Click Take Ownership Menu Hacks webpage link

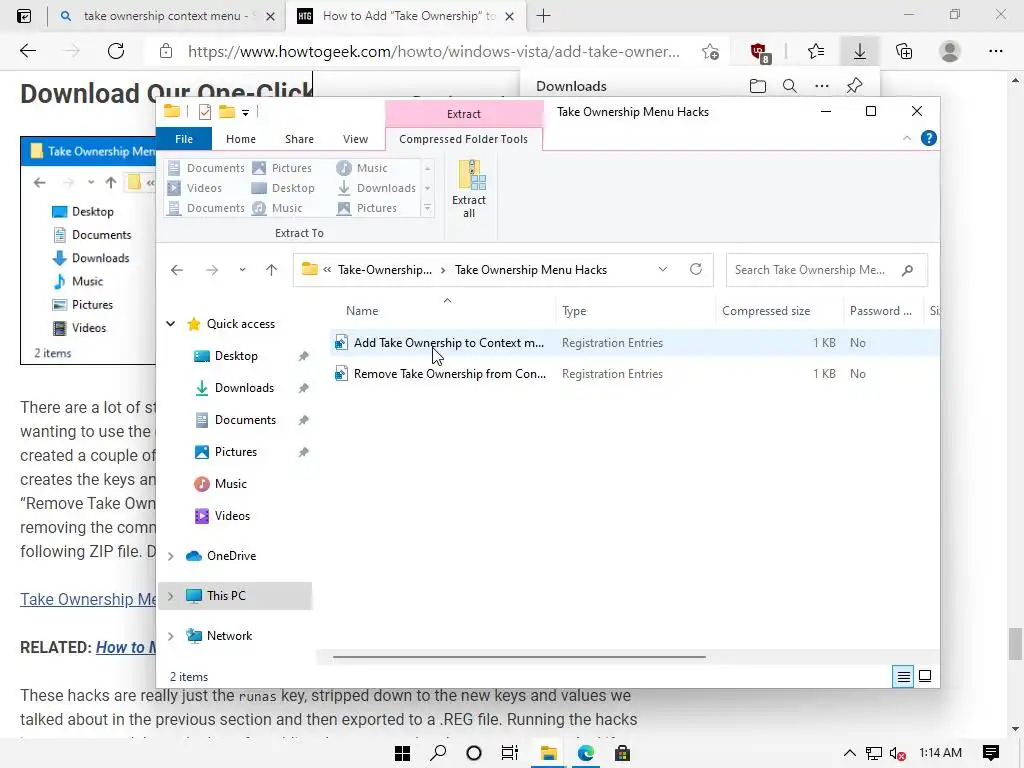(88, 600)
